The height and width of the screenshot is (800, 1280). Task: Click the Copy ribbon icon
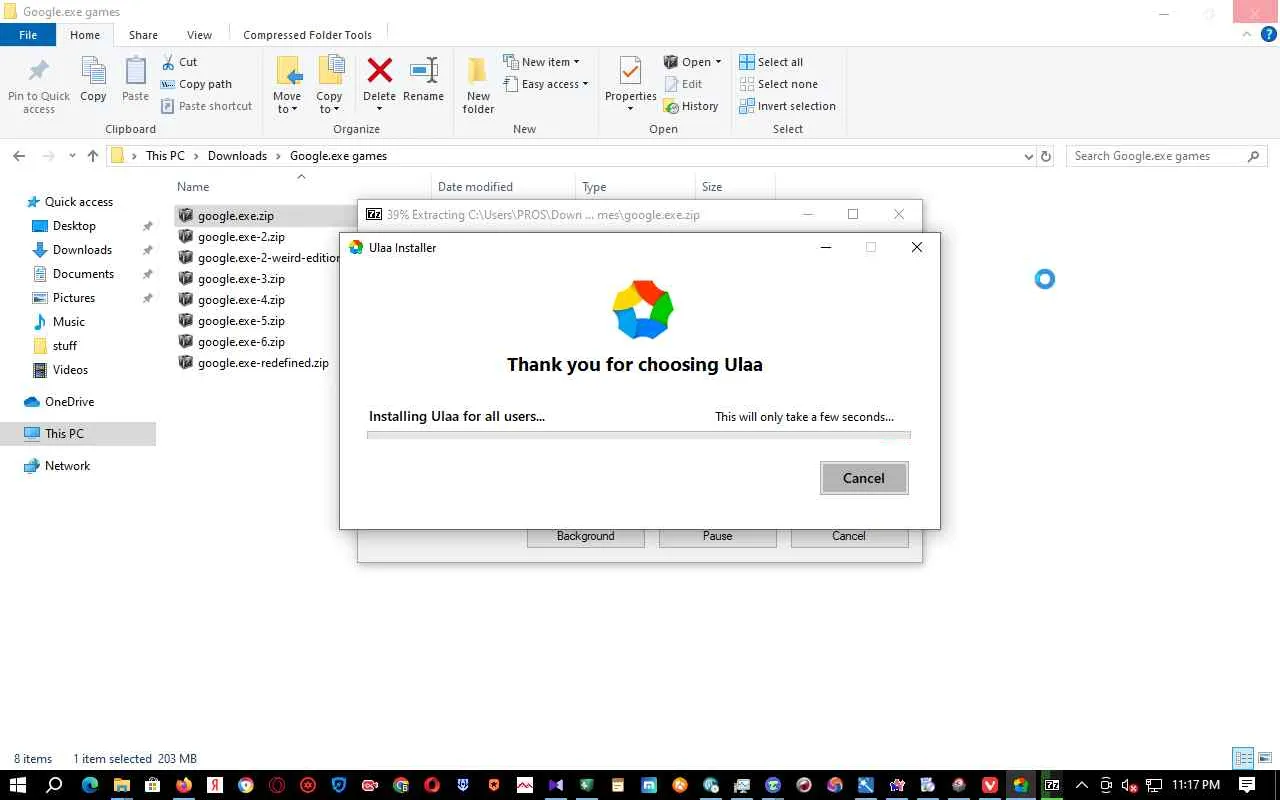93,80
